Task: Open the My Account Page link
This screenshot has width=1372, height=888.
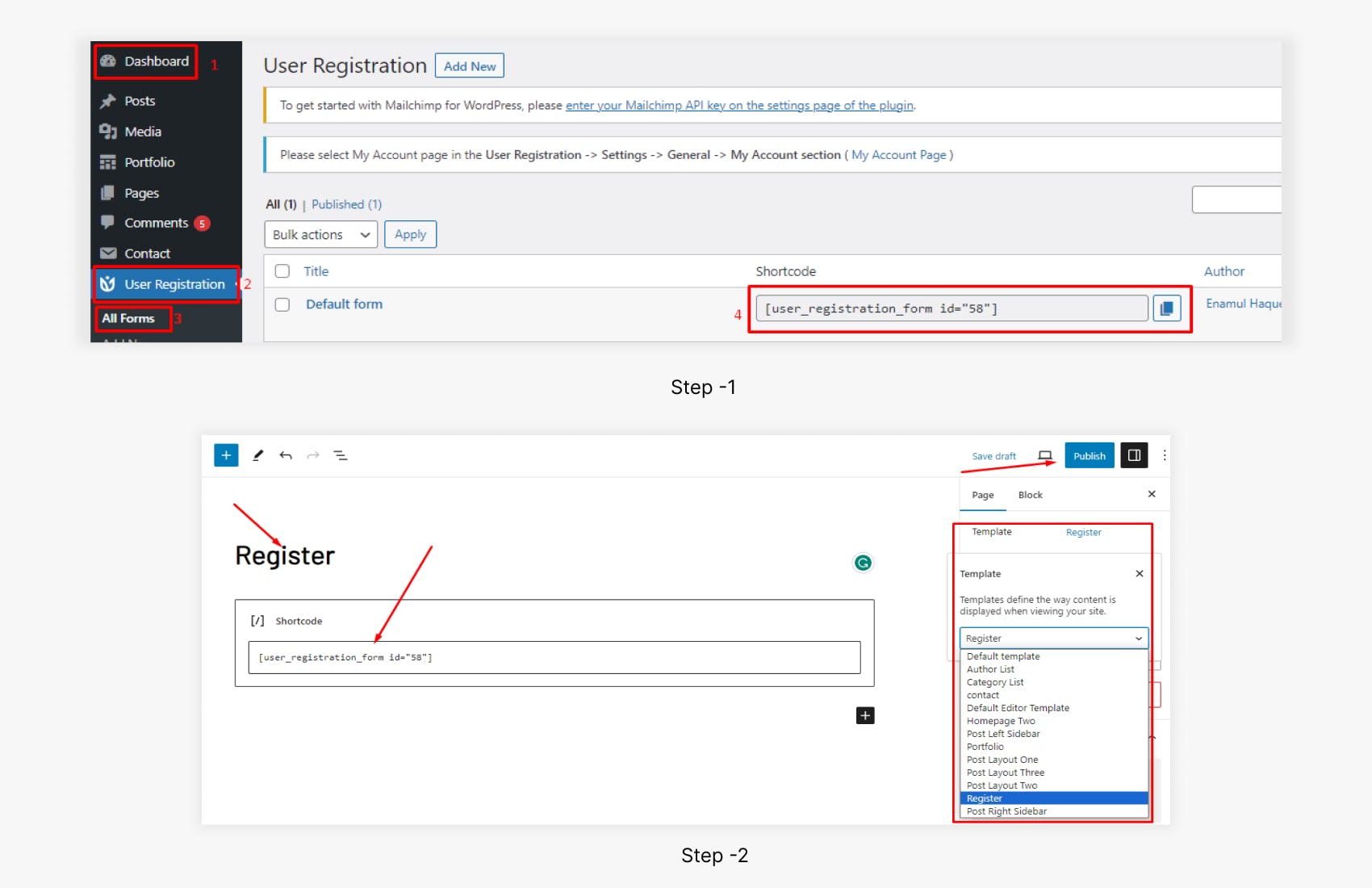Action: (x=898, y=155)
